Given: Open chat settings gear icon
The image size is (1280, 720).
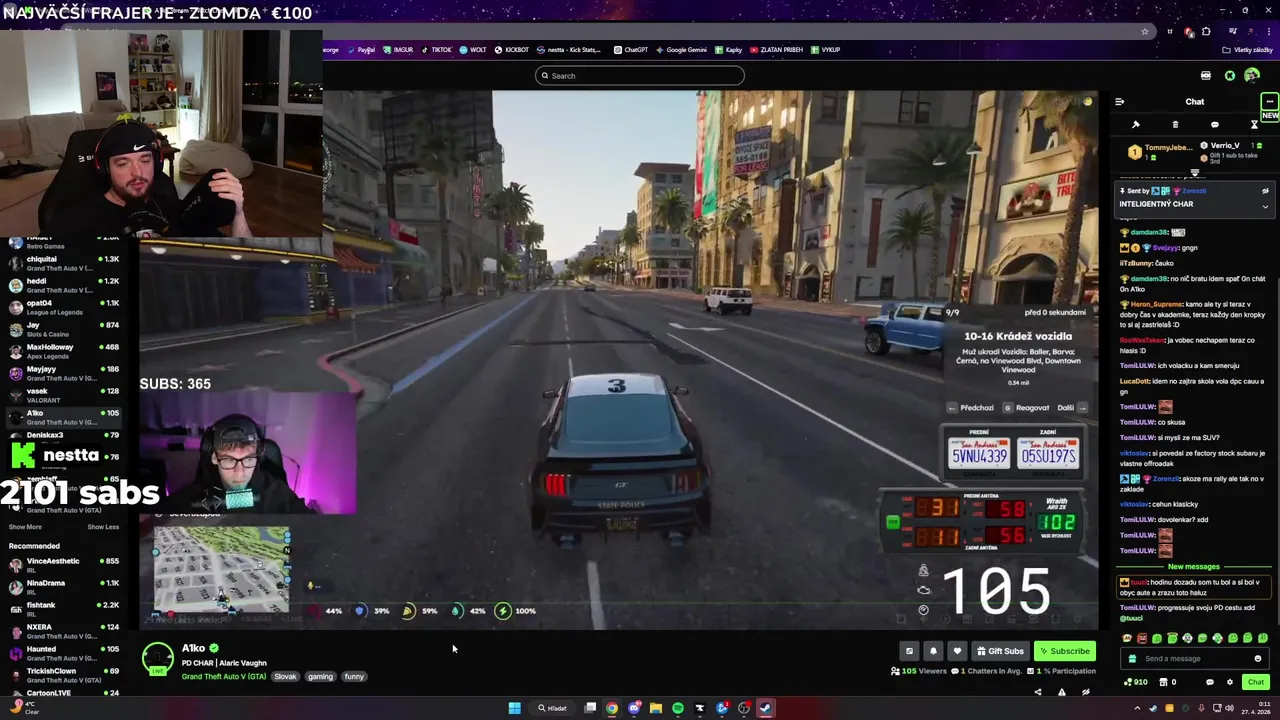Looking at the screenshot, I should pos(1230,682).
